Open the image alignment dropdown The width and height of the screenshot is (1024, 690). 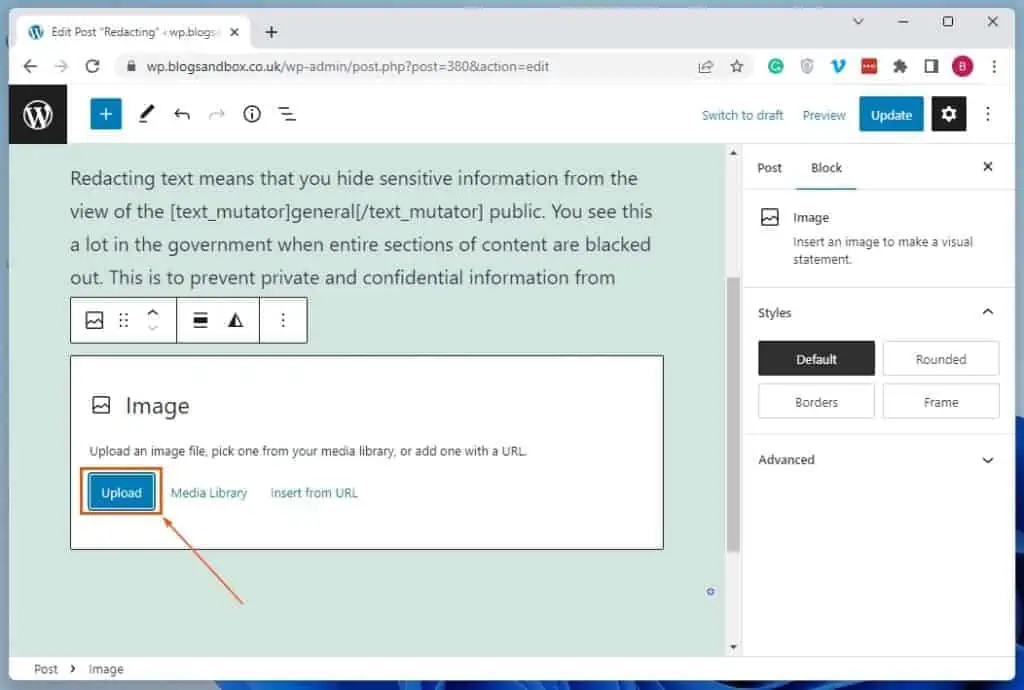click(x=199, y=320)
